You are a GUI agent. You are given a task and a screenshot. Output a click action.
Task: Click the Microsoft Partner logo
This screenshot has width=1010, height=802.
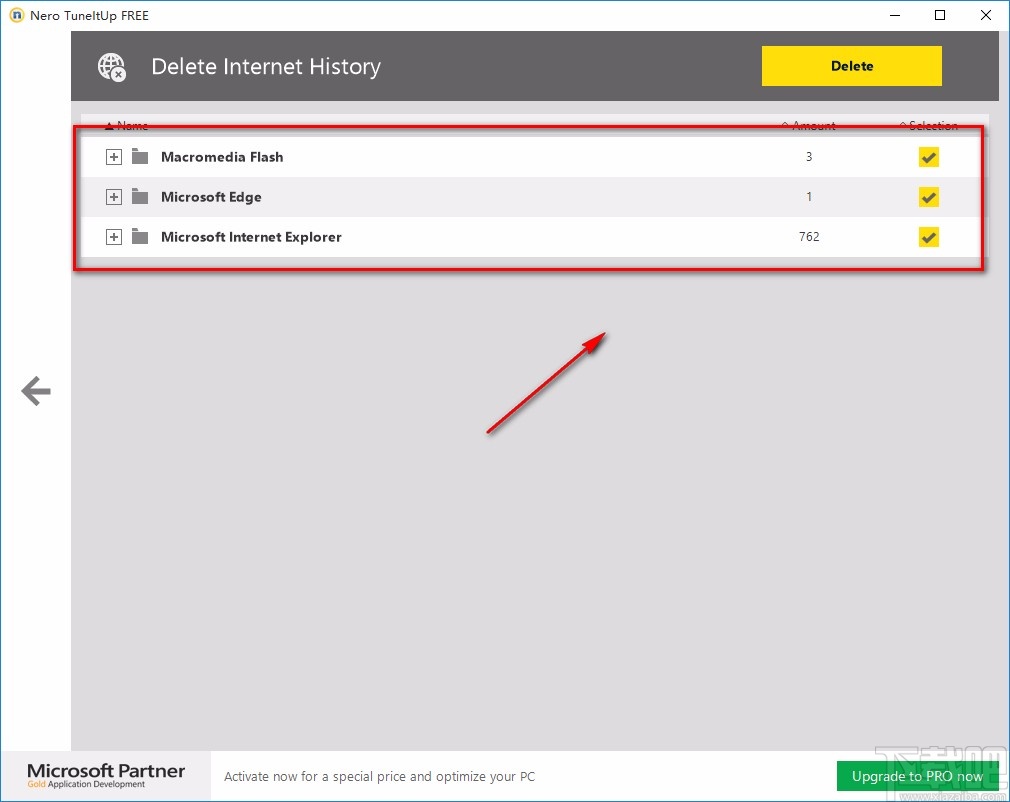coord(106,775)
